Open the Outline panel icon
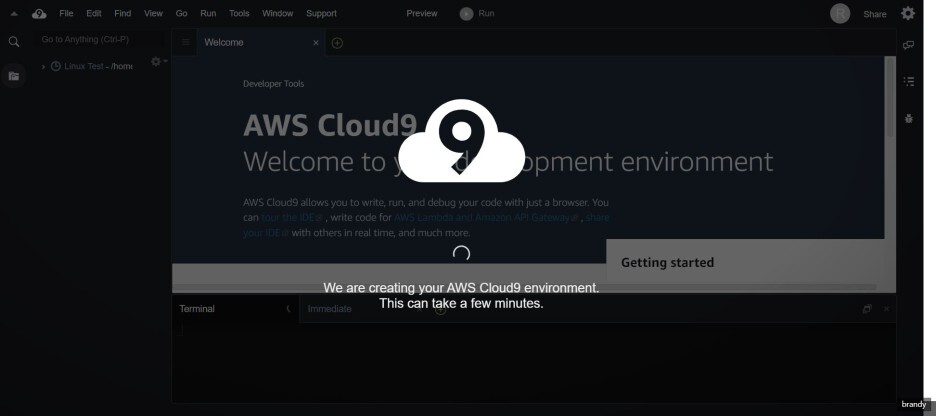The height and width of the screenshot is (416, 936). 909,82
